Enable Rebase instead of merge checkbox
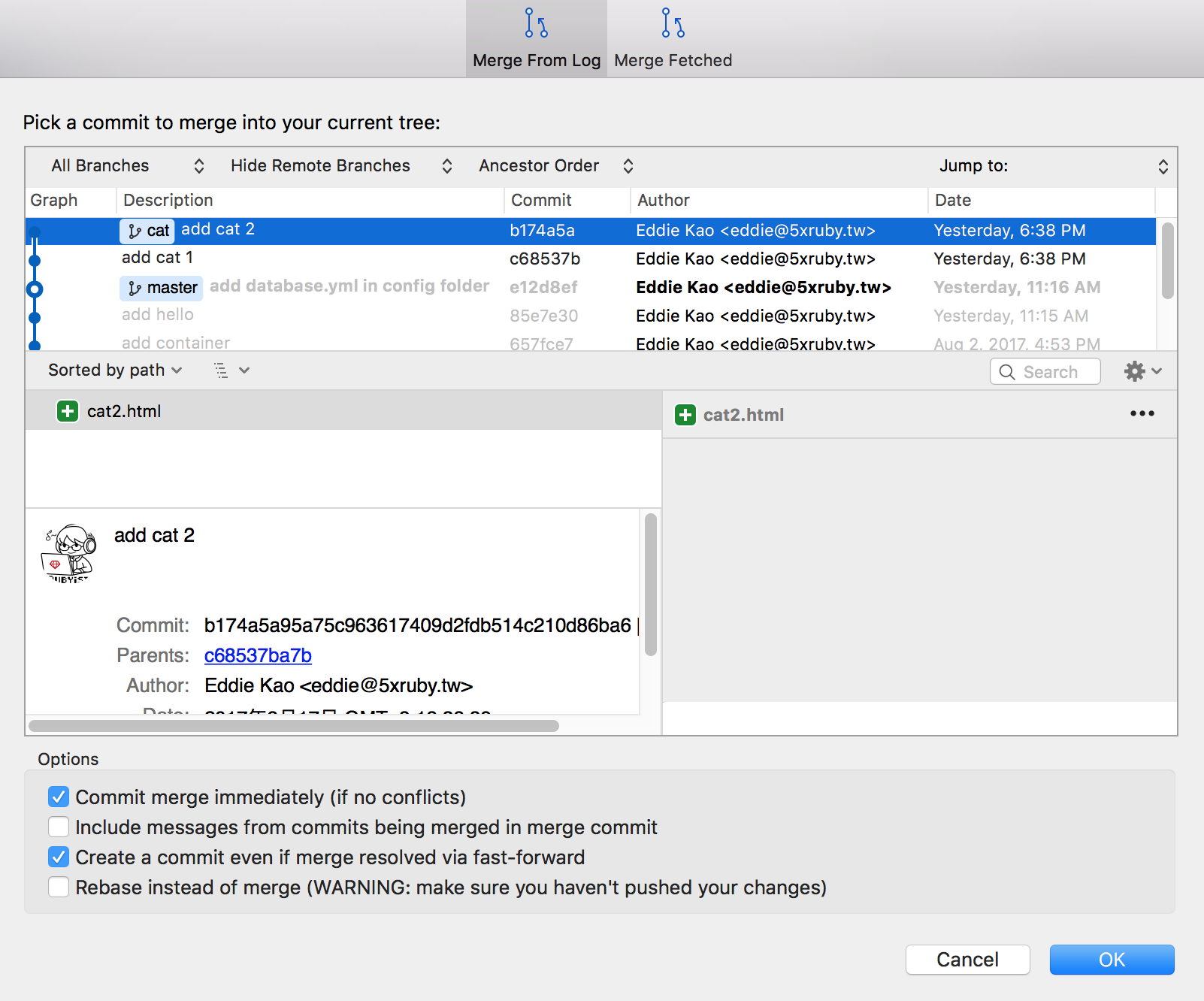Viewport: 1204px width, 1001px height. point(59,887)
